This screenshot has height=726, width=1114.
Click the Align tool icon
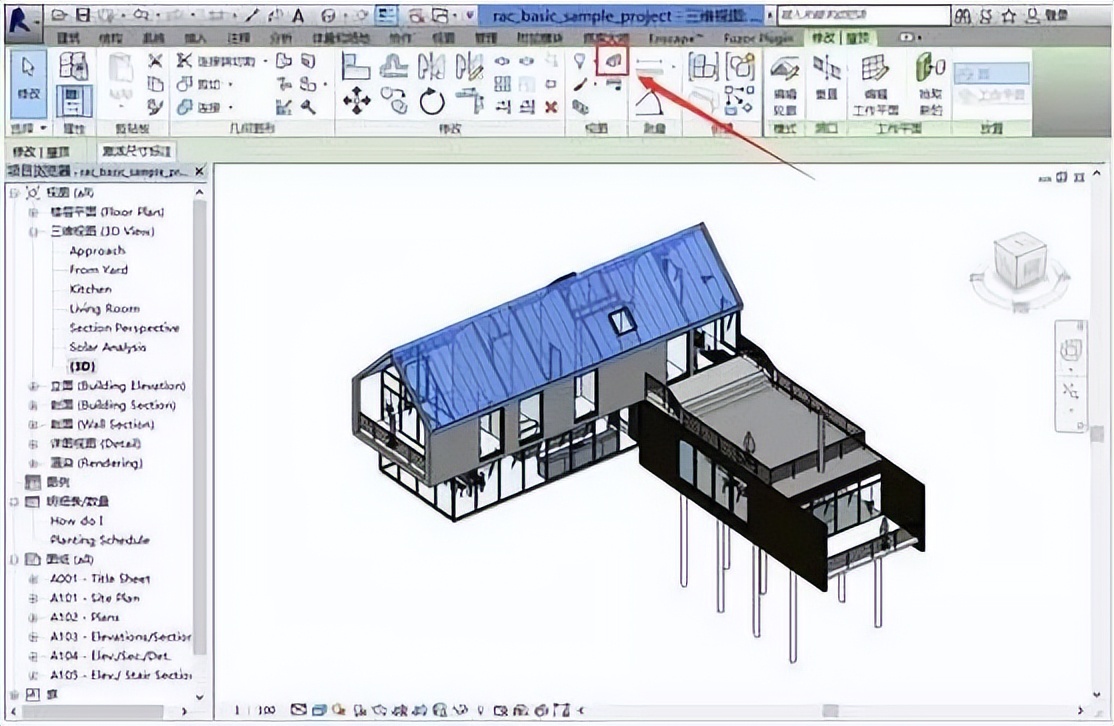356,66
